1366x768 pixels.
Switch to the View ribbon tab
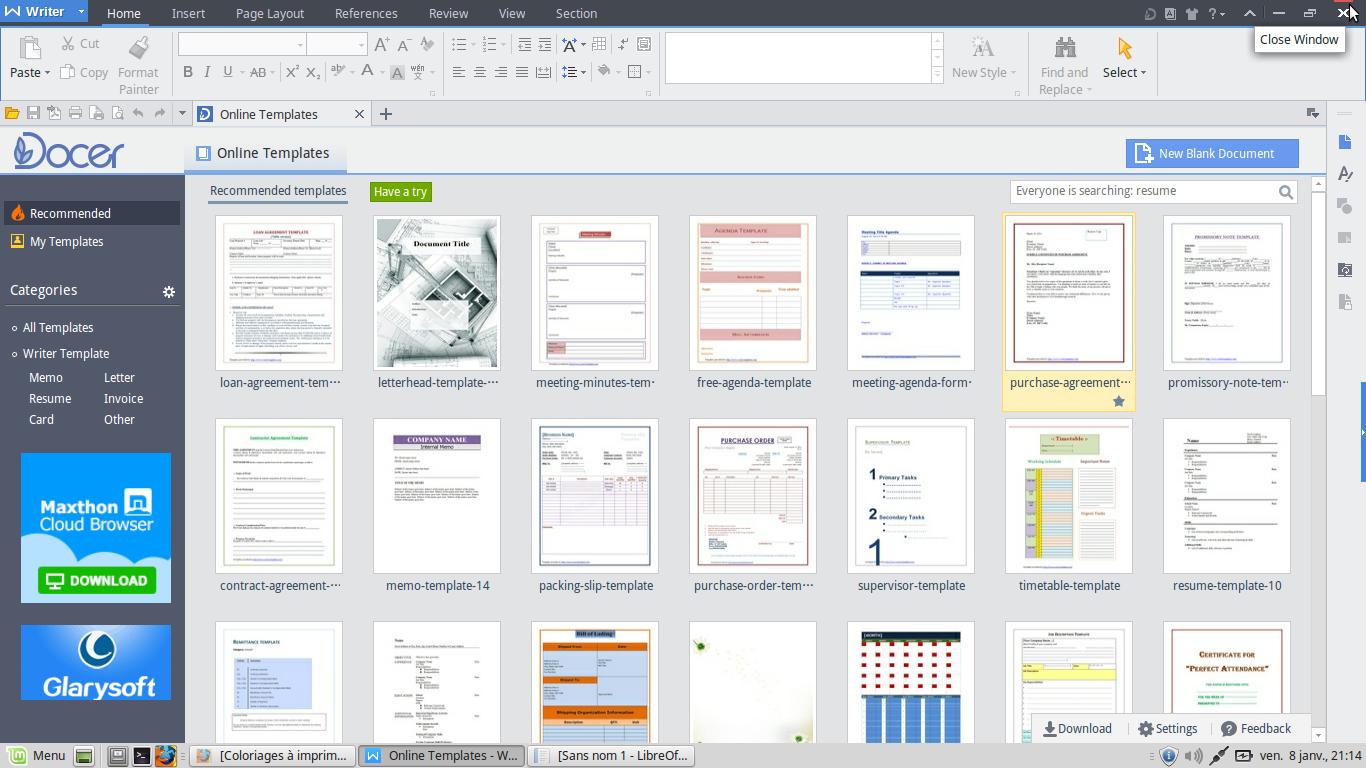pyautogui.click(x=512, y=13)
